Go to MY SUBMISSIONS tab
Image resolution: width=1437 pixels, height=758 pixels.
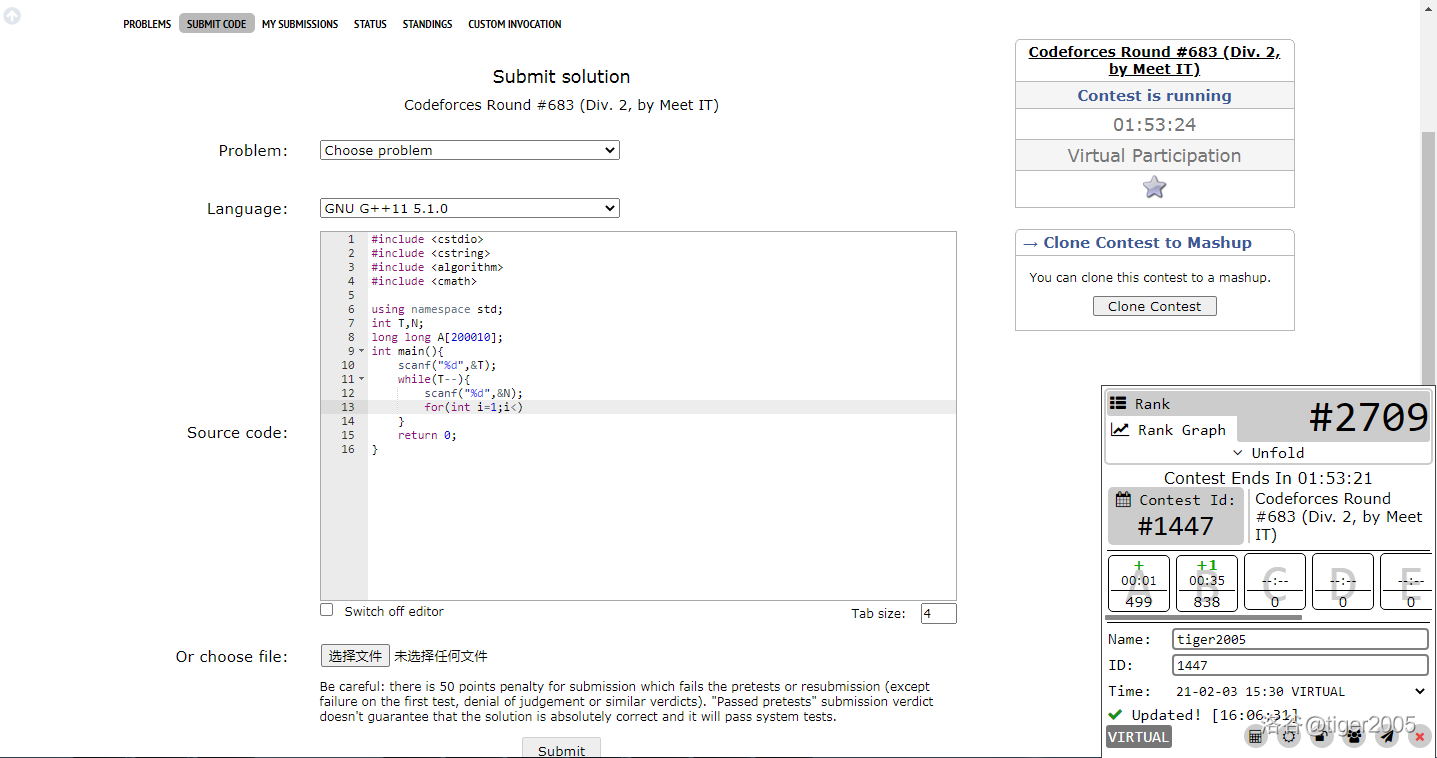pos(300,24)
